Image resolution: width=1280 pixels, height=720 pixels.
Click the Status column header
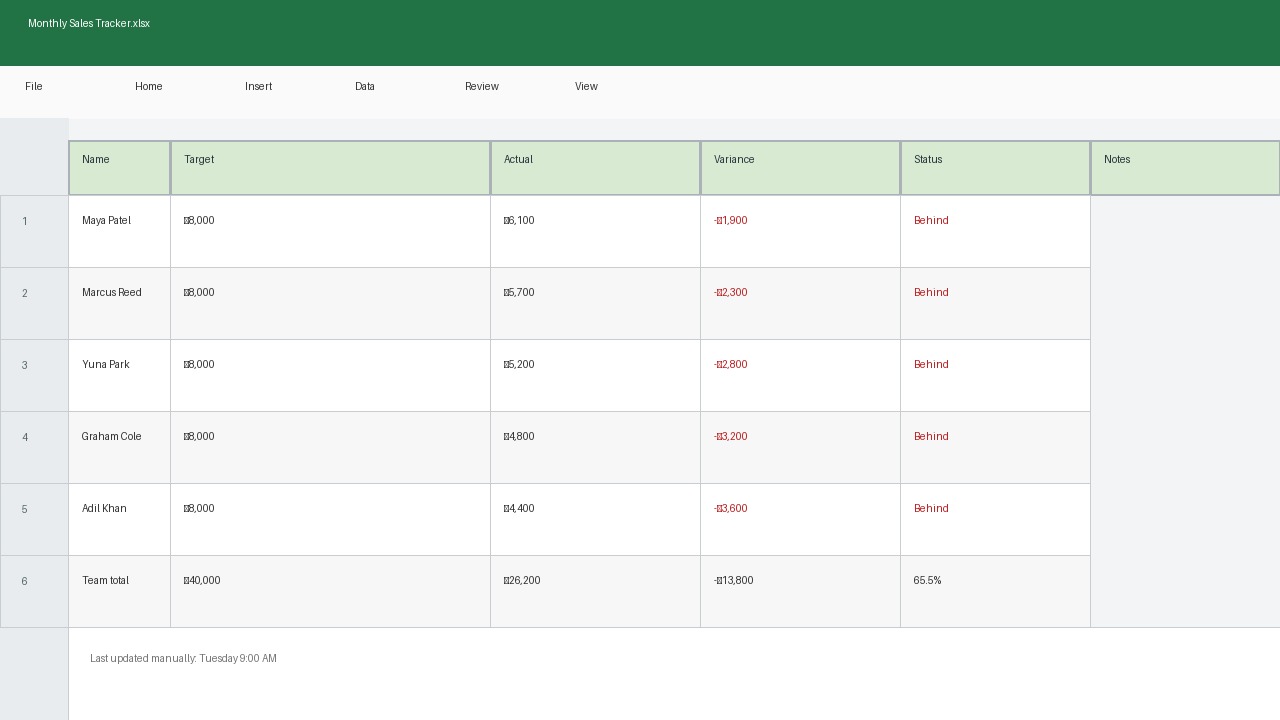click(995, 168)
